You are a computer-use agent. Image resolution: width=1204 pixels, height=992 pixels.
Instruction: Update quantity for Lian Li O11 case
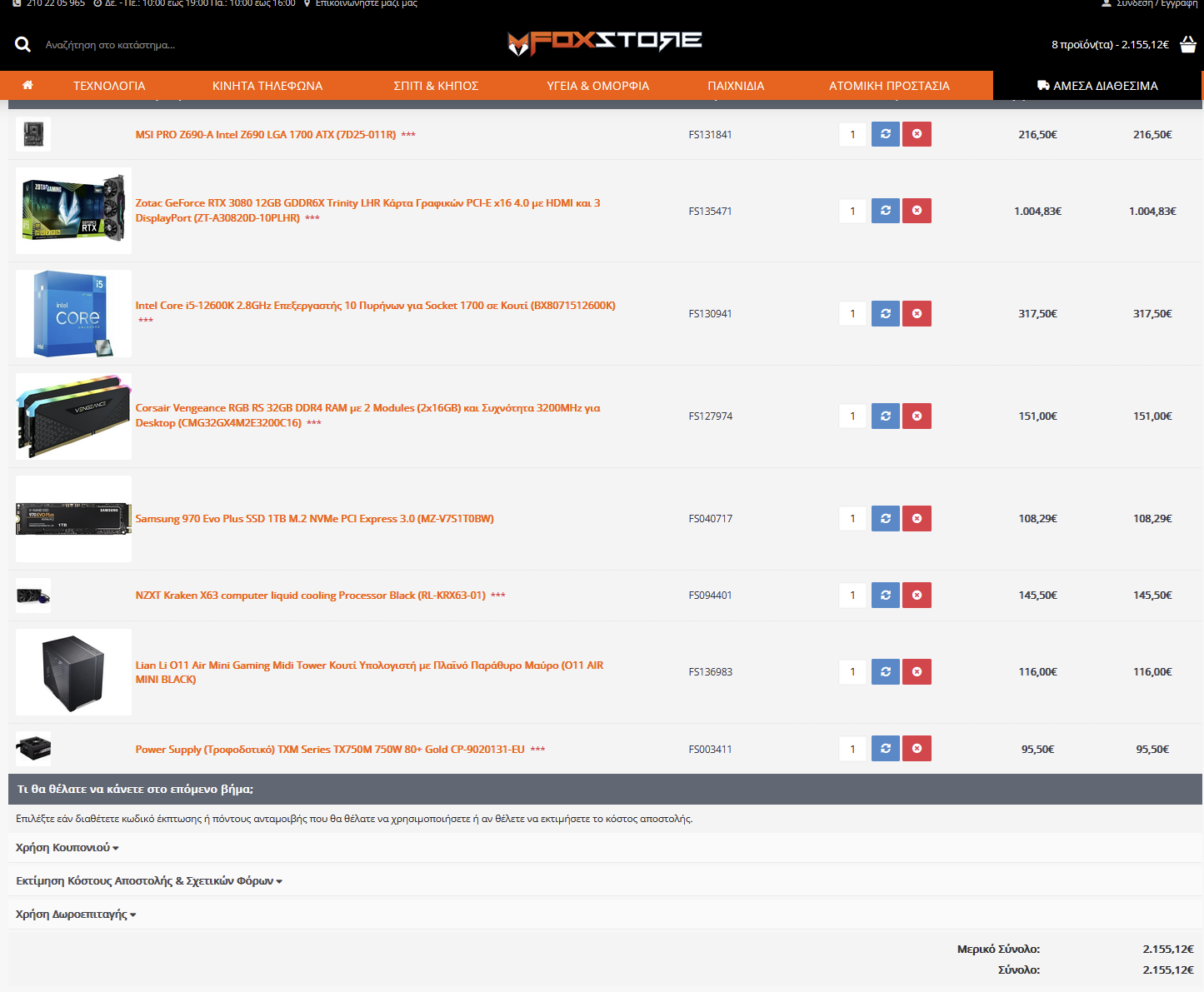[x=886, y=671]
